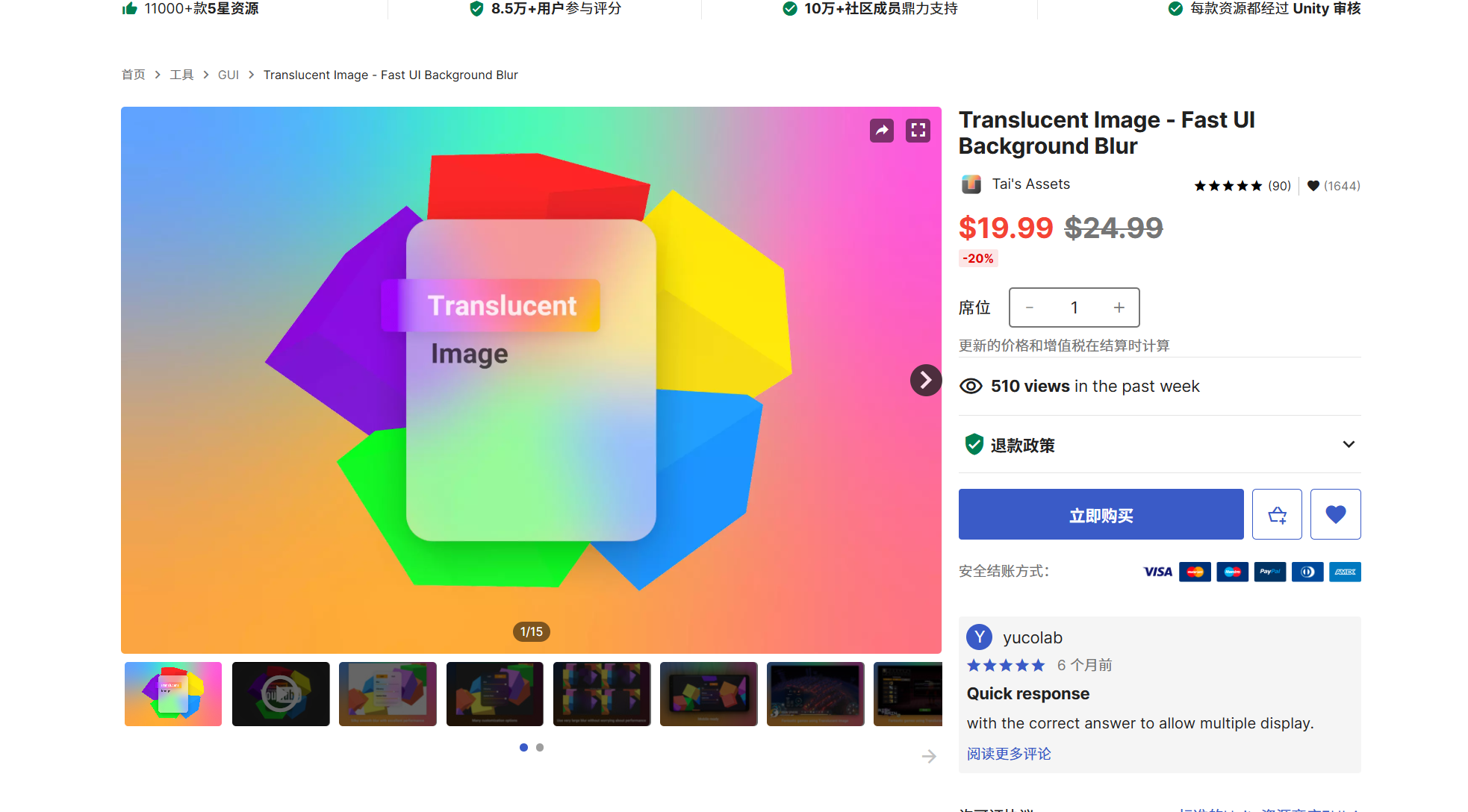Open fullscreen view of preview image
The image size is (1468, 812).
point(918,131)
